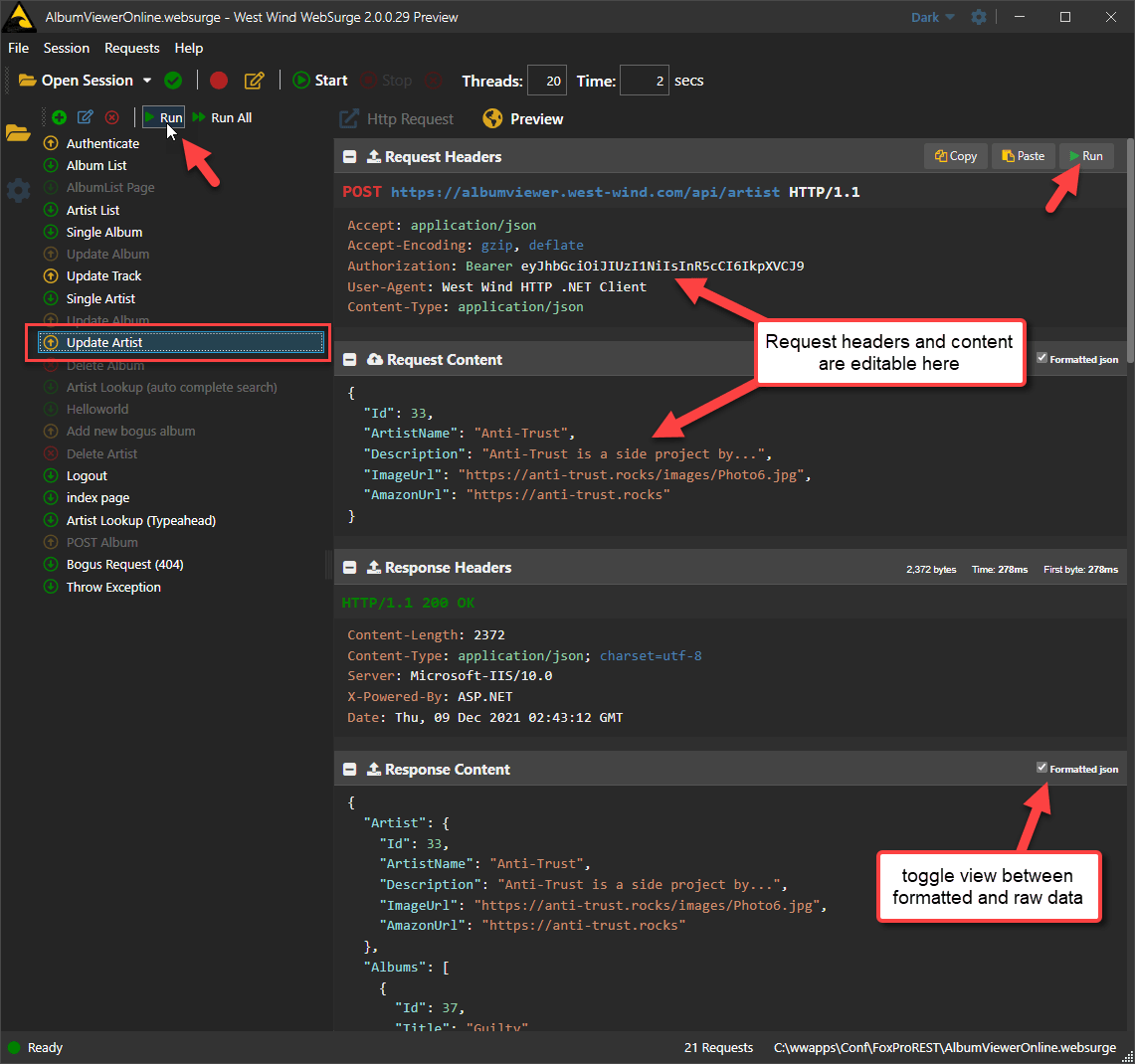The image size is (1135, 1064).
Task: Click Paste button in Request Headers
Action: [x=1023, y=156]
